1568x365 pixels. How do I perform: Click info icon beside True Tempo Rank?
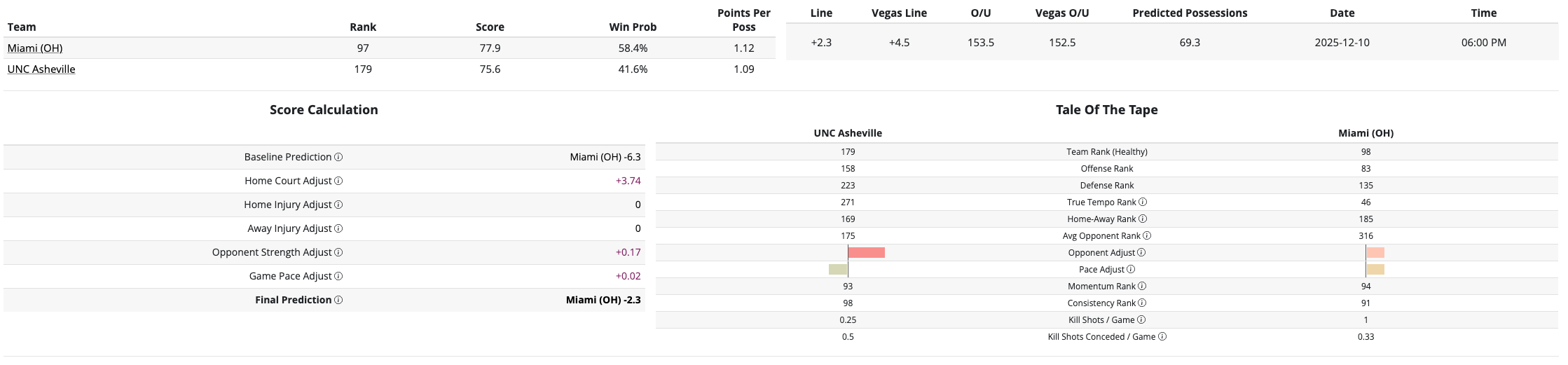point(1143,202)
